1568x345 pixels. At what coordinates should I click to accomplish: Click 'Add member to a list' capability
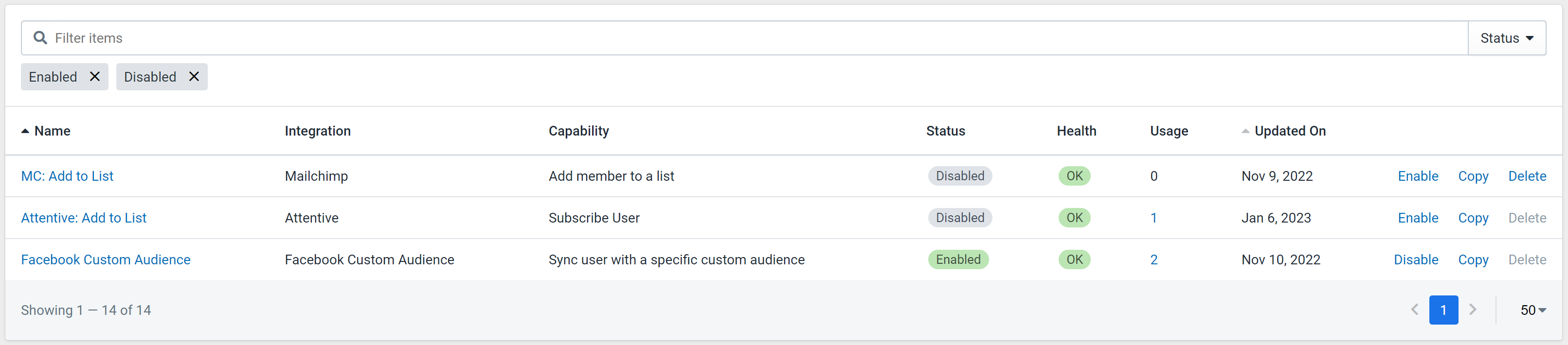tap(611, 176)
